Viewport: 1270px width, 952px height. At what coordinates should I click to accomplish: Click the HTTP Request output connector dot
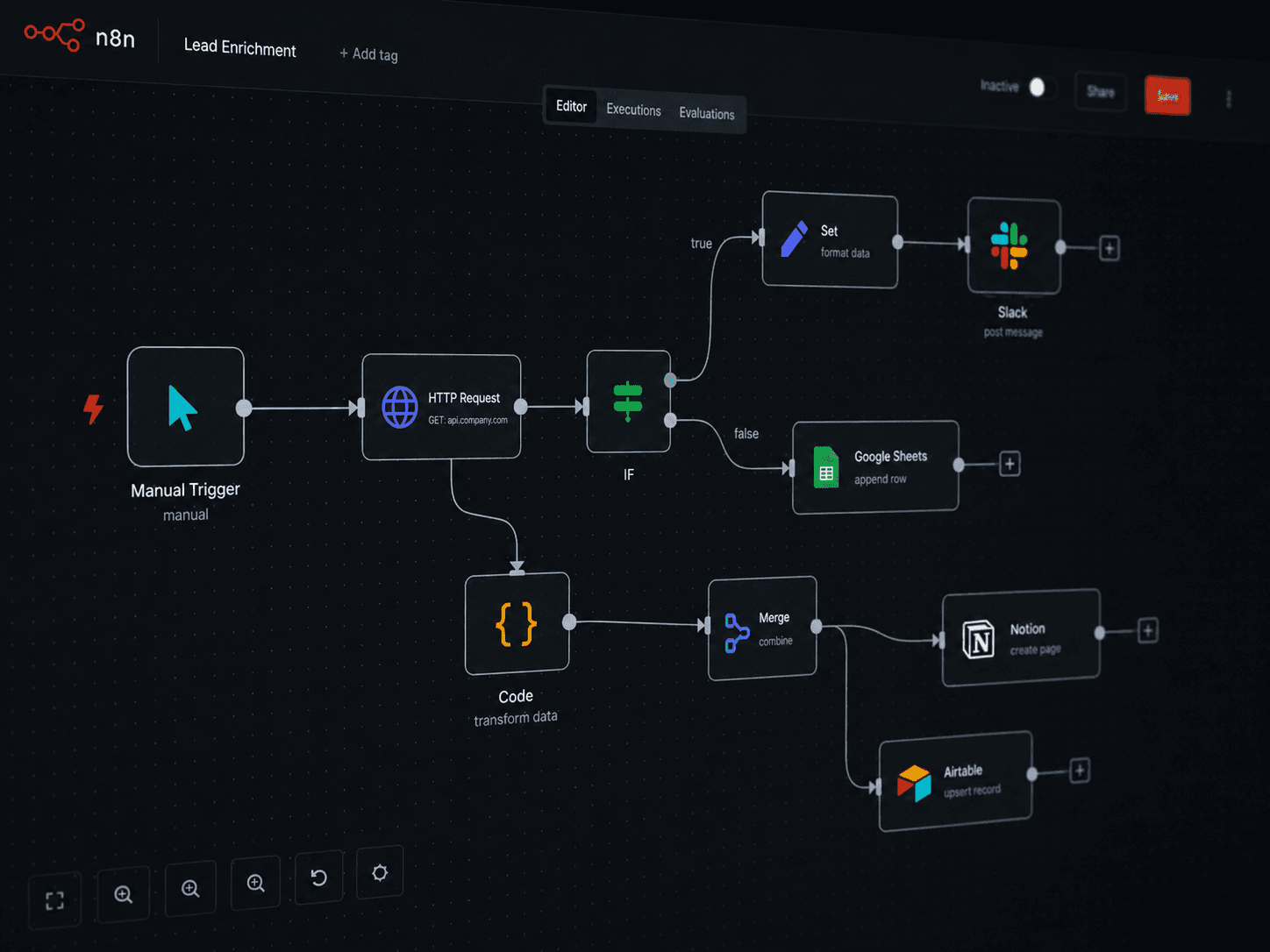pos(520,407)
